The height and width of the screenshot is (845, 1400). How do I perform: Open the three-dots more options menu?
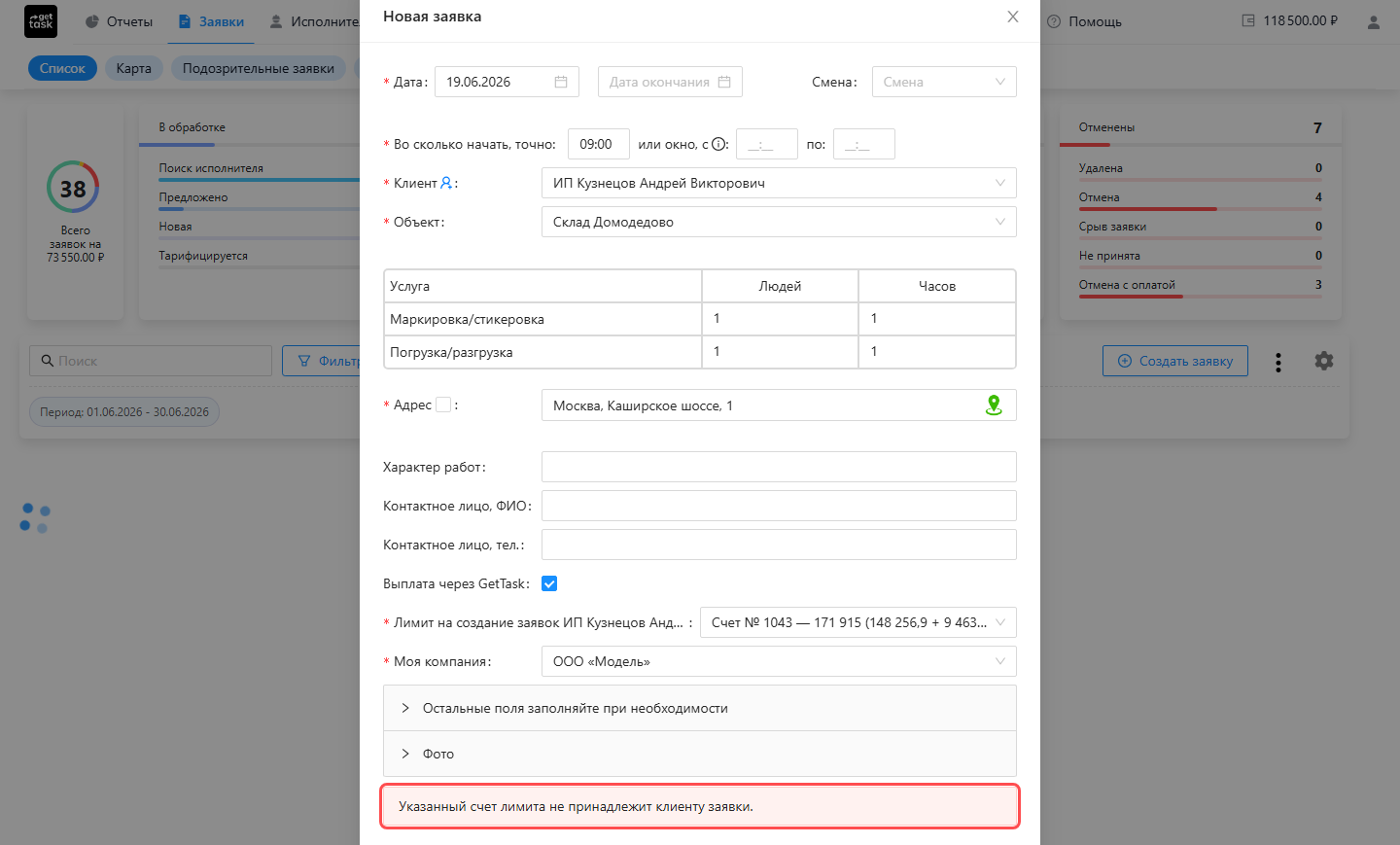pyautogui.click(x=1278, y=362)
